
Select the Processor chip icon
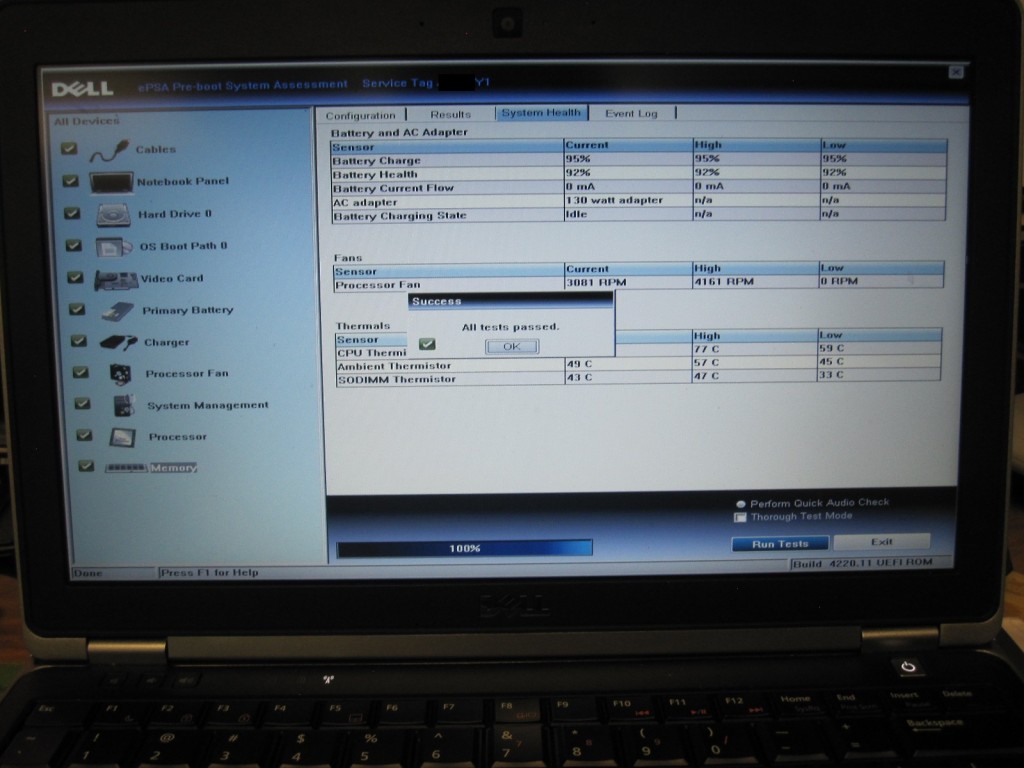(123, 437)
